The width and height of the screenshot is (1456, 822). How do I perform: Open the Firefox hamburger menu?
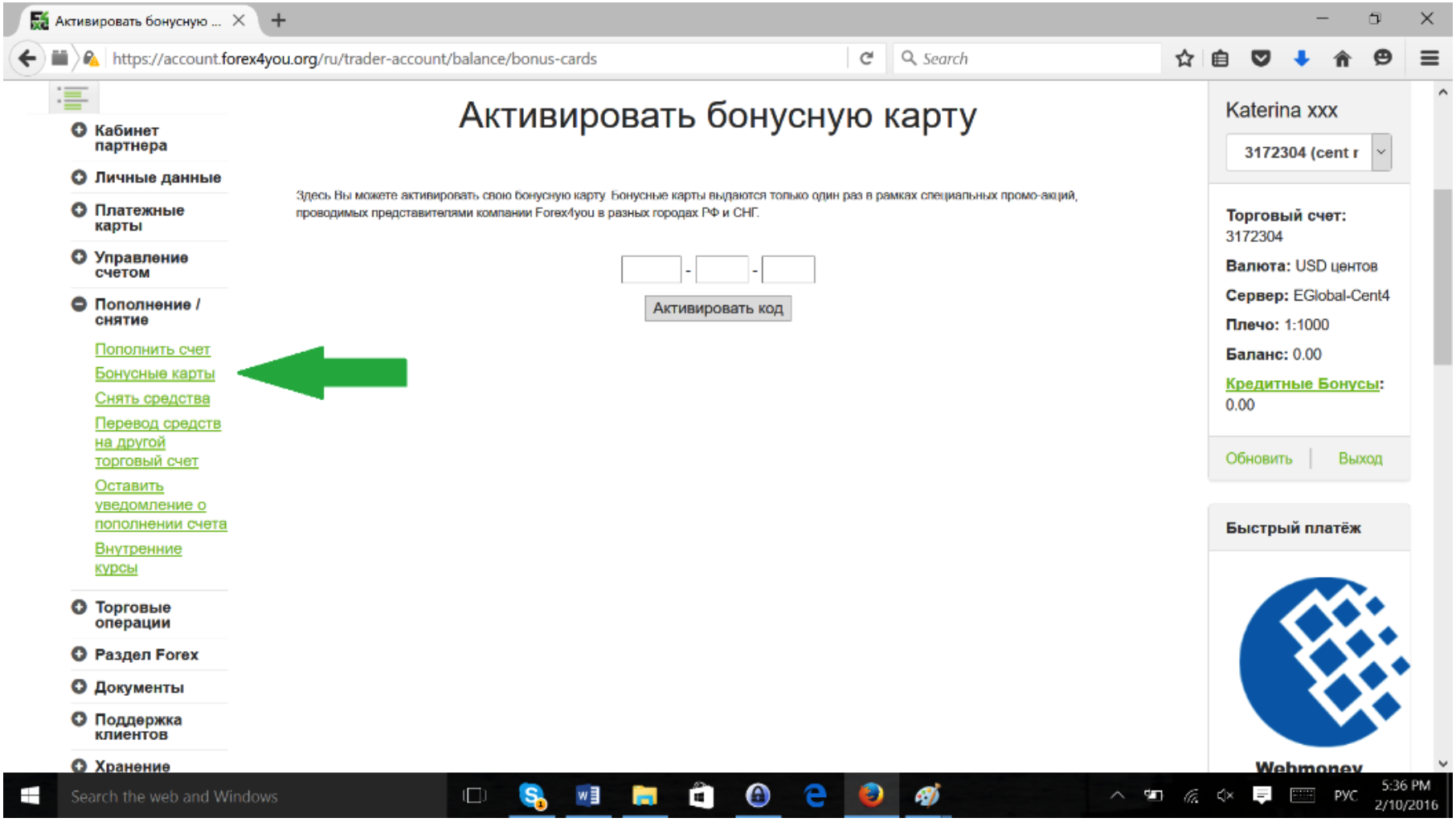1429,59
